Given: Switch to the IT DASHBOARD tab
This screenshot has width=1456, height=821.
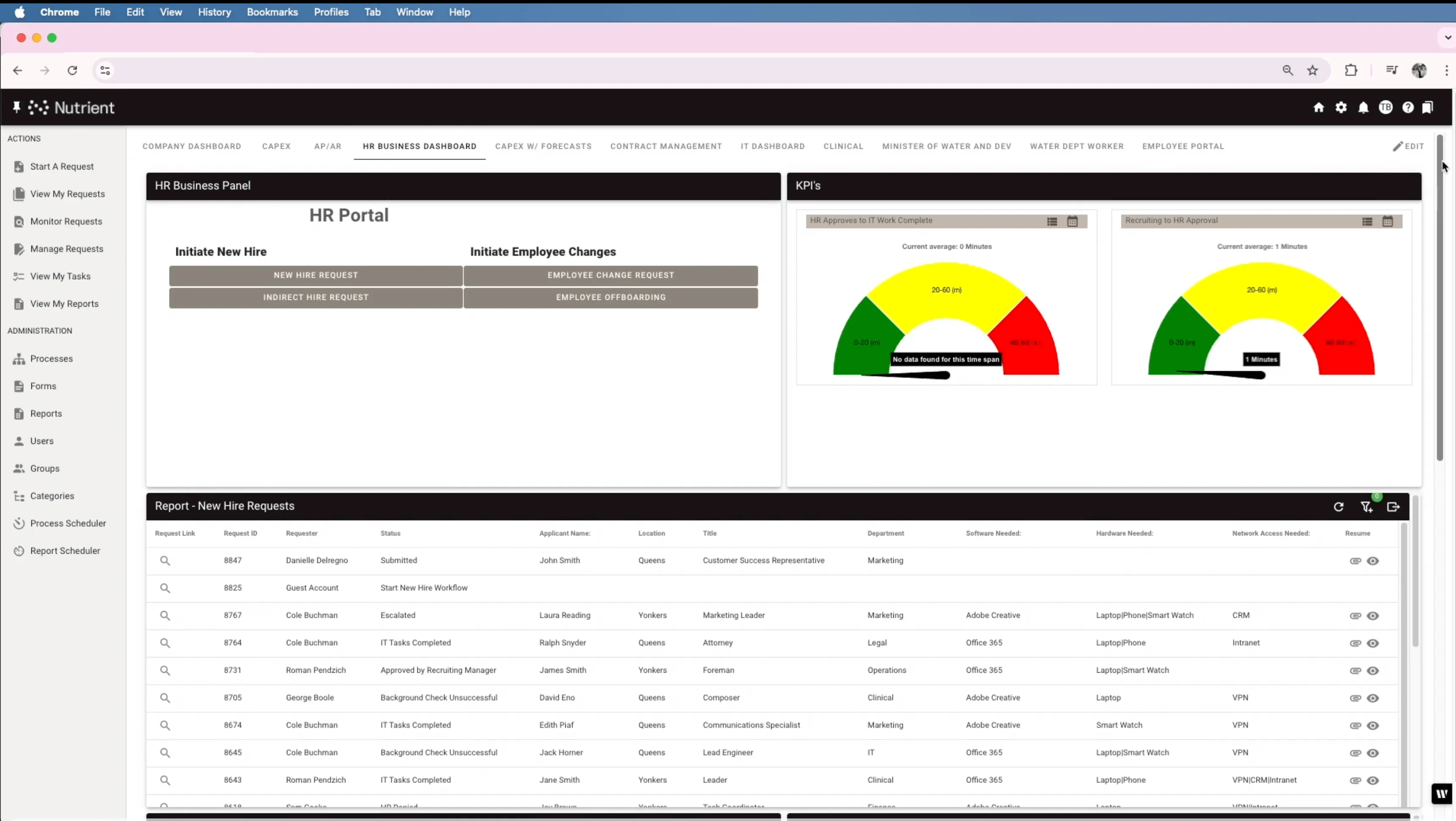Looking at the screenshot, I should pos(772,146).
